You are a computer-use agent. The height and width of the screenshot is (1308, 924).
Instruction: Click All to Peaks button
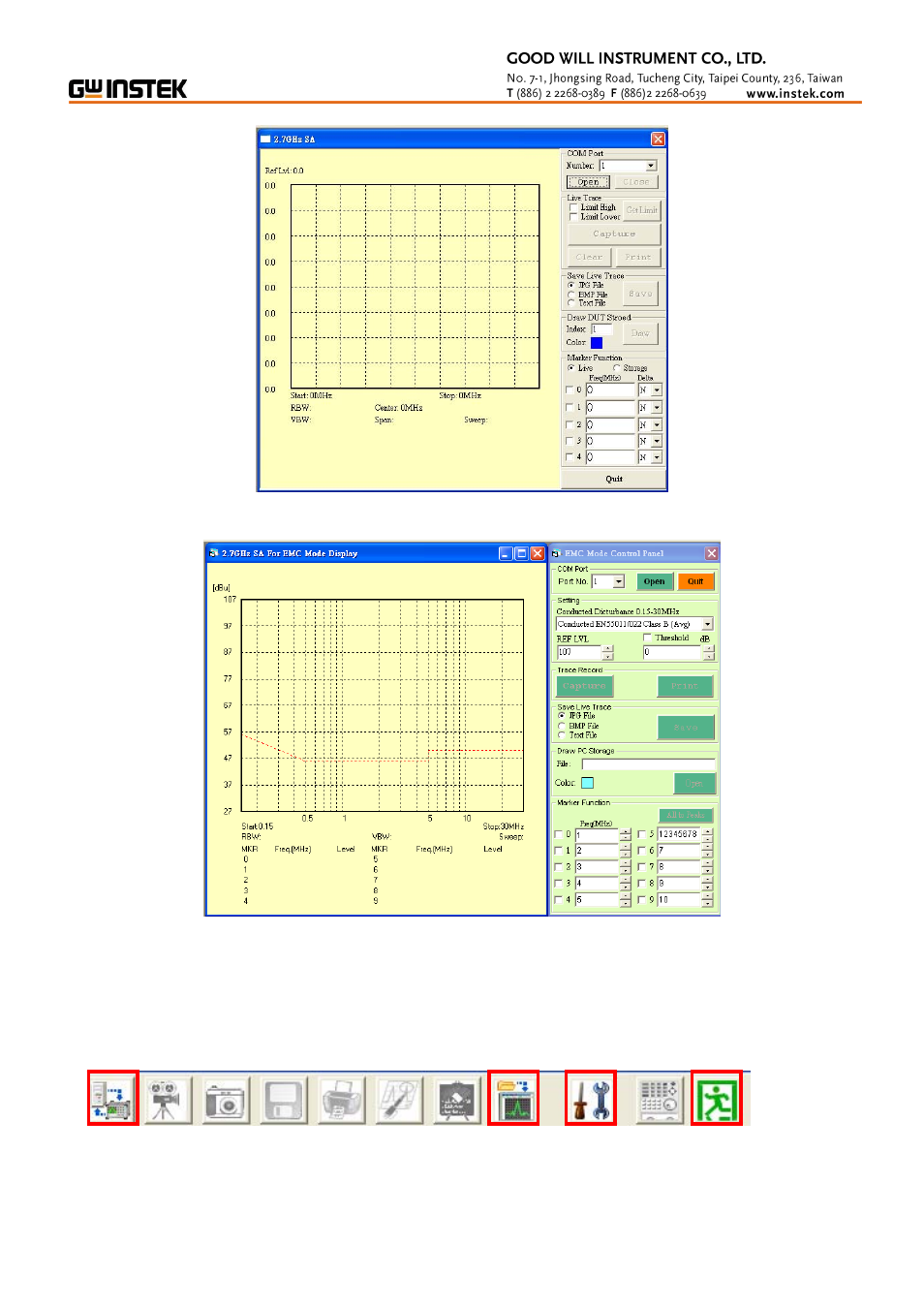(686, 816)
